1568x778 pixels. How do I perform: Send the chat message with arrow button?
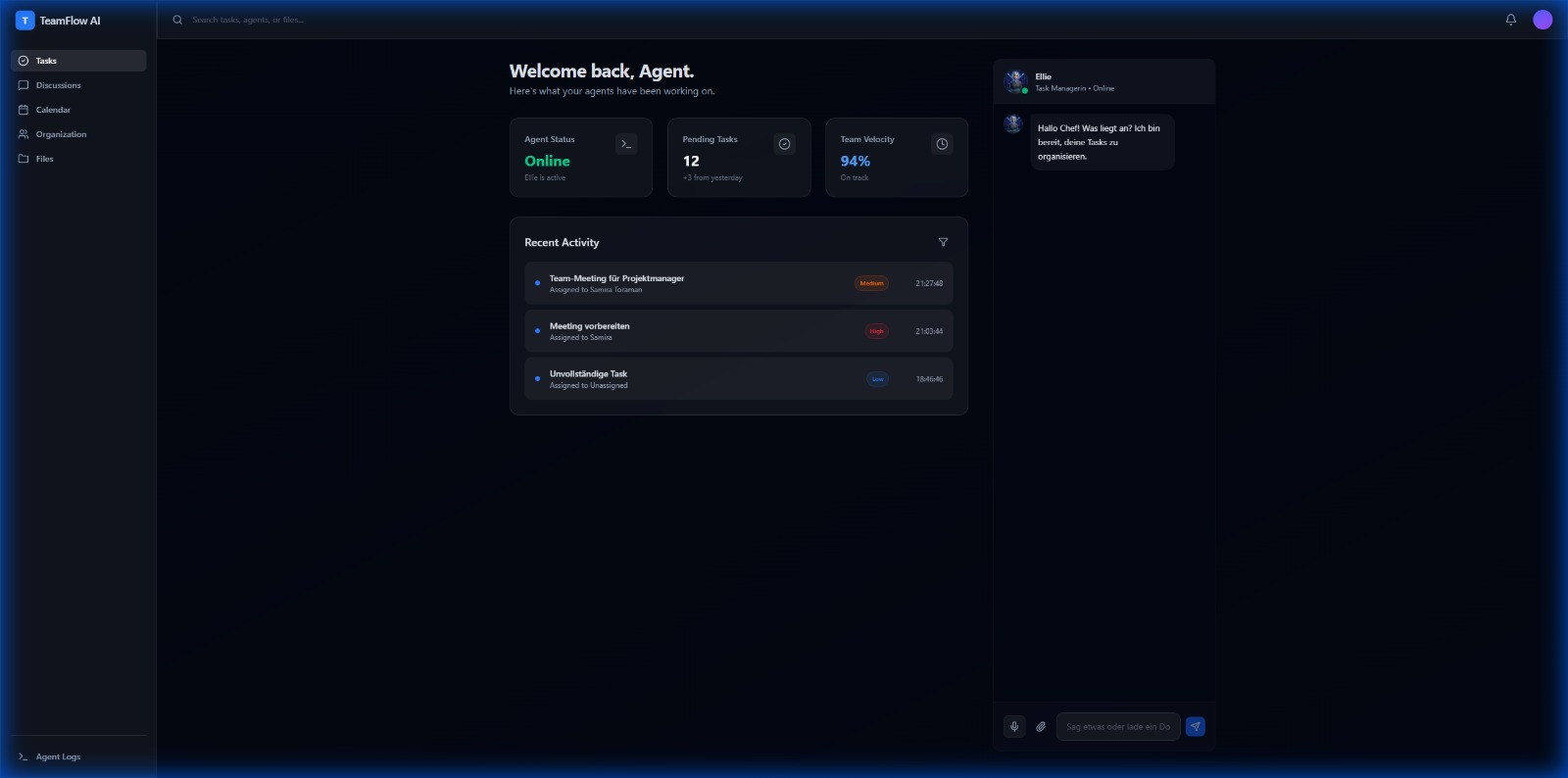[1195, 727]
